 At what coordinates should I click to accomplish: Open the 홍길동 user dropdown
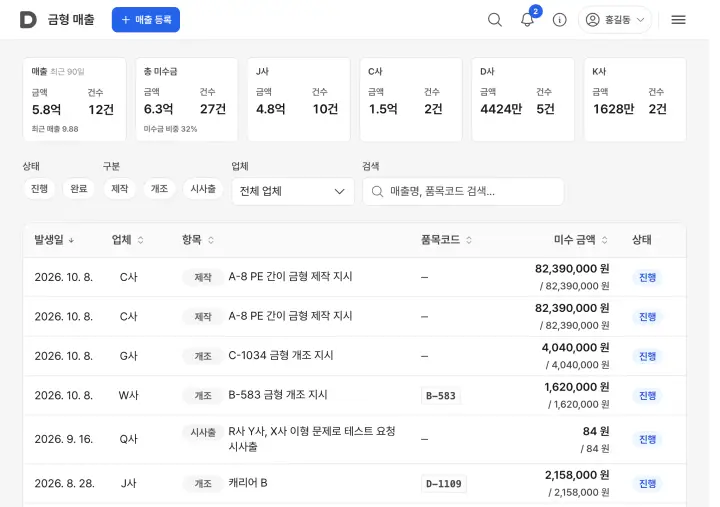[x=615, y=20]
